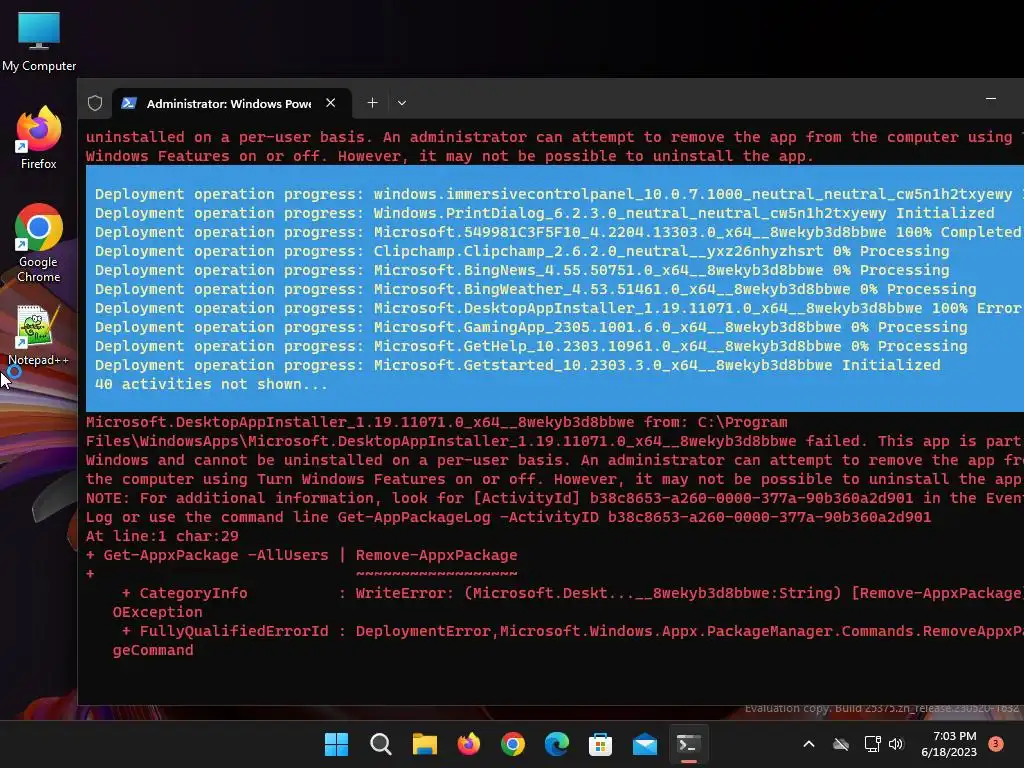Click the Microsoft.BingWeather progress line
The width and height of the screenshot is (1024, 768).
[536, 289]
